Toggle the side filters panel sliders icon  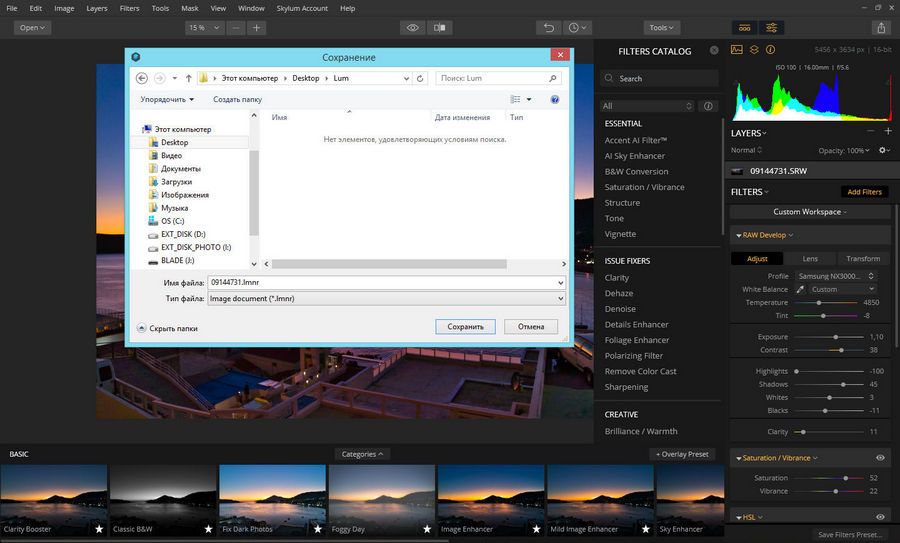[x=771, y=28]
